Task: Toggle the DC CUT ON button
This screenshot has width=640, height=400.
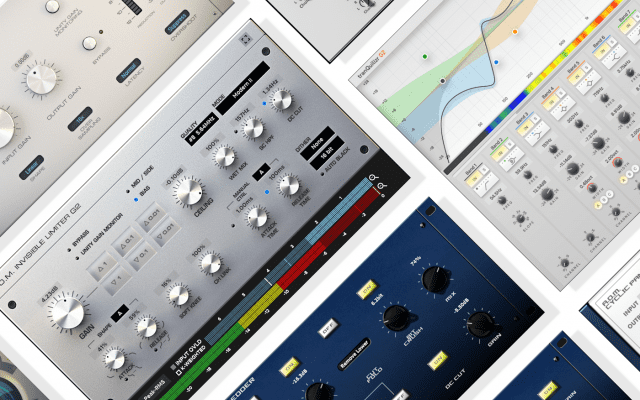Action: (x=434, y=359)
